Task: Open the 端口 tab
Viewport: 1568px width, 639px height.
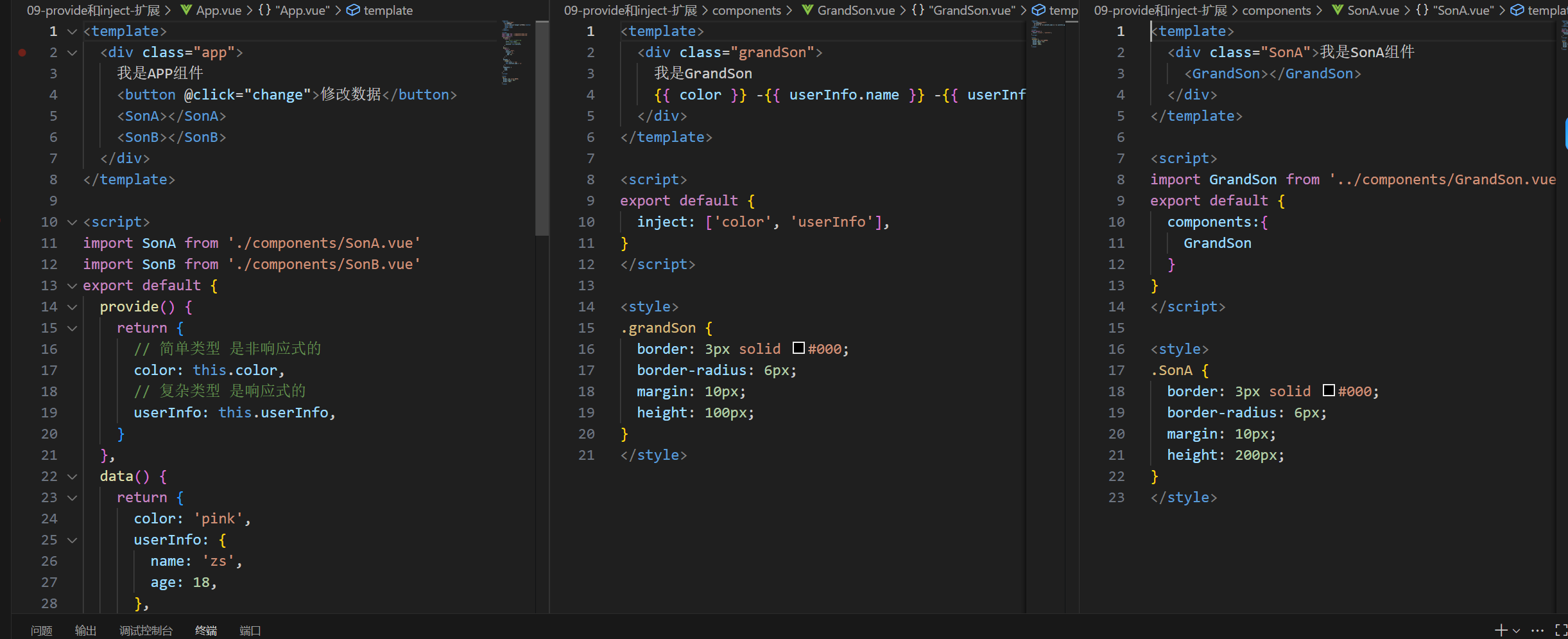Action: click(250, 631)
